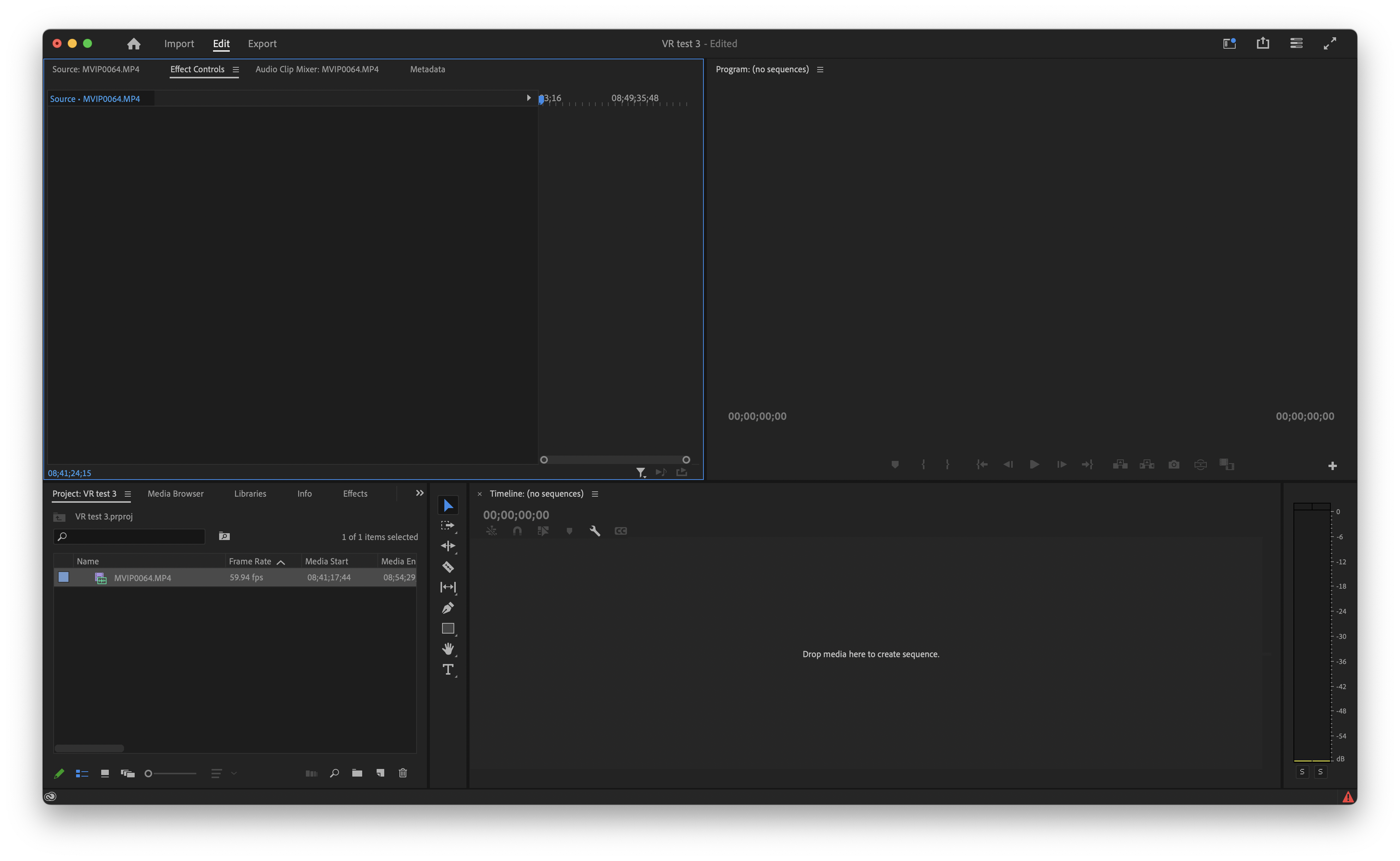The image size is (1400, 861).
Task: Open the timeline display settings wrench
Action: click(594, 531)
